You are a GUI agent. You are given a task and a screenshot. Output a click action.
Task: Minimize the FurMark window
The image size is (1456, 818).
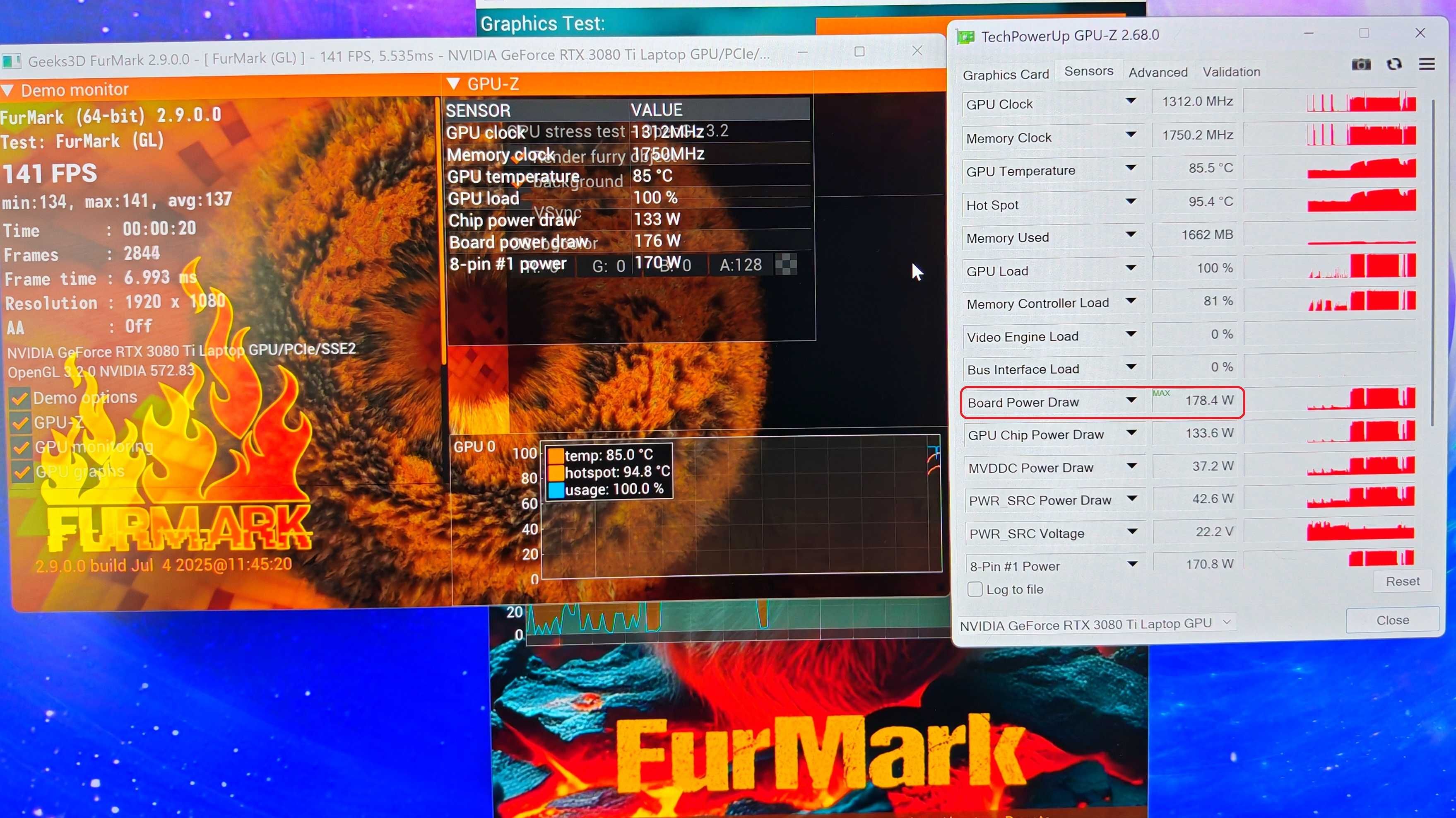tap(803, 52)
